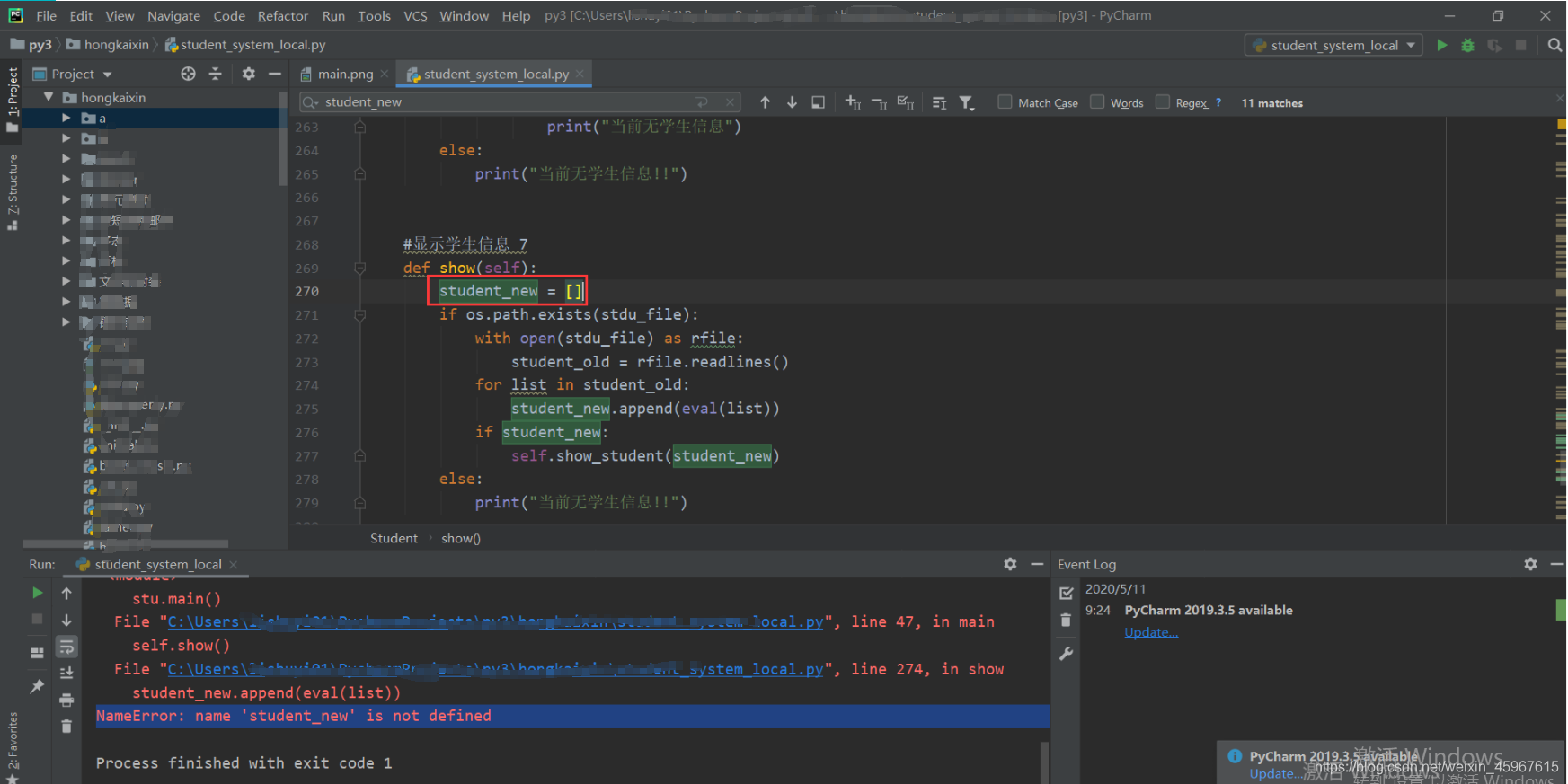Click run with coverage icon

pyautogui.click(x=1494, y=45)
